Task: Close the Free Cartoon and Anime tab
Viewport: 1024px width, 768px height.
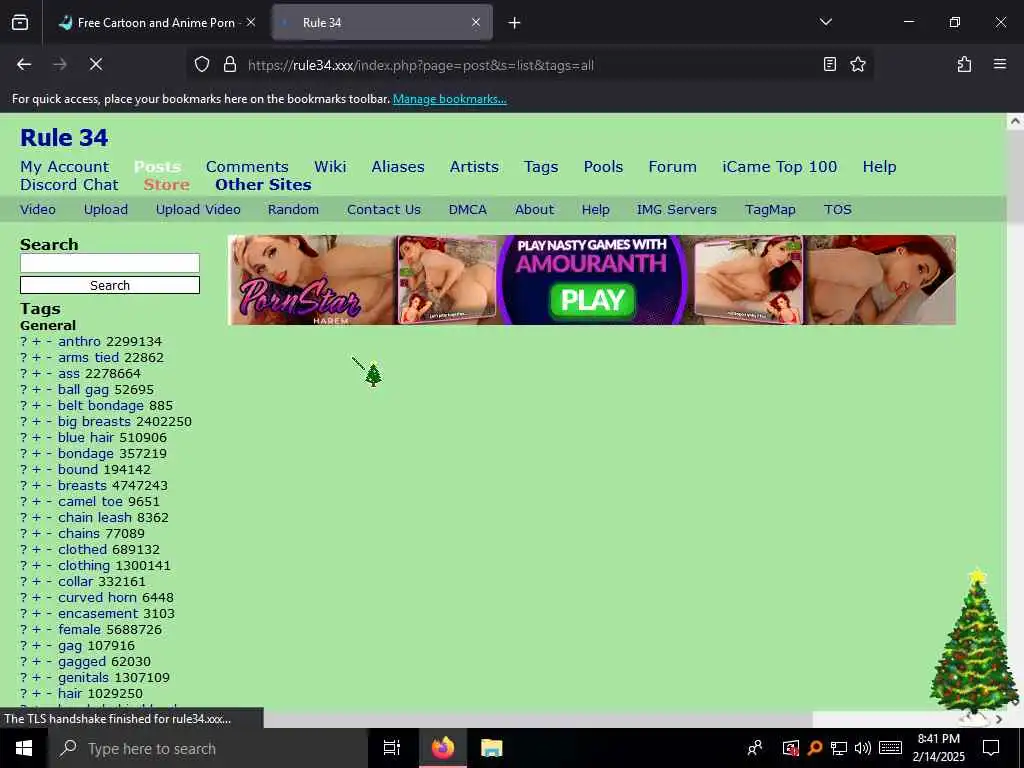Action: click(251, 22)
